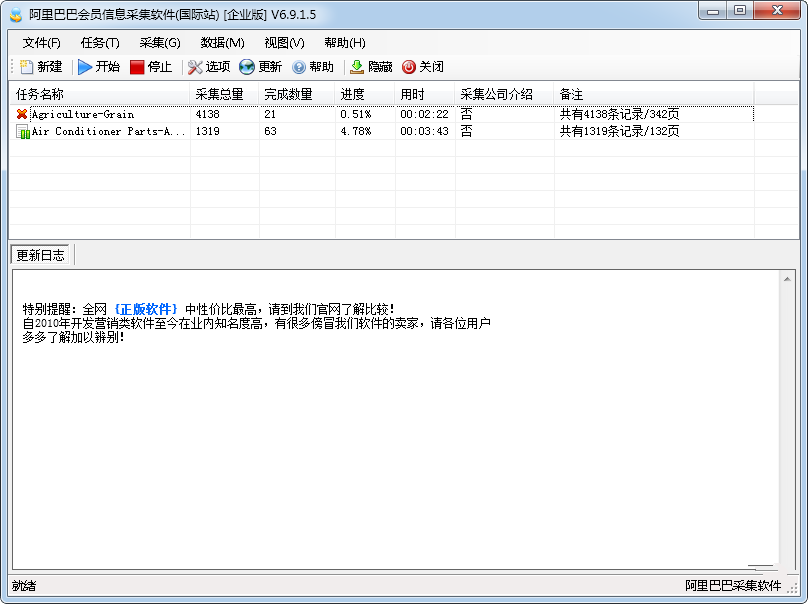This screenshot has height=604, width=808.
Task: Click the 备注 column header
Action: pos(654,94)
